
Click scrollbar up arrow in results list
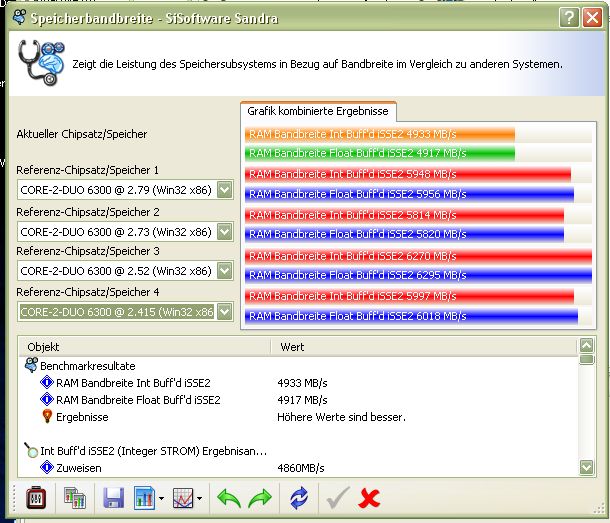point(587,345)
